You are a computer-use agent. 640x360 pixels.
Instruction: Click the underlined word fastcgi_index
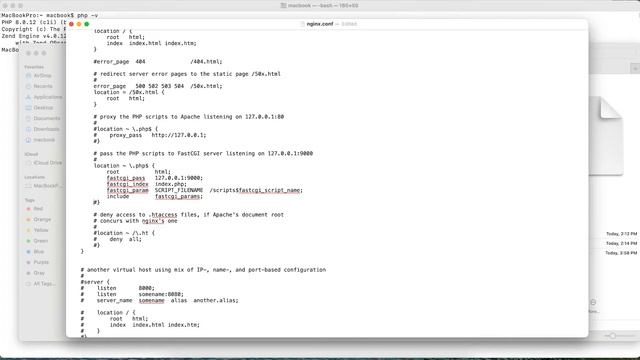(127, 184)
